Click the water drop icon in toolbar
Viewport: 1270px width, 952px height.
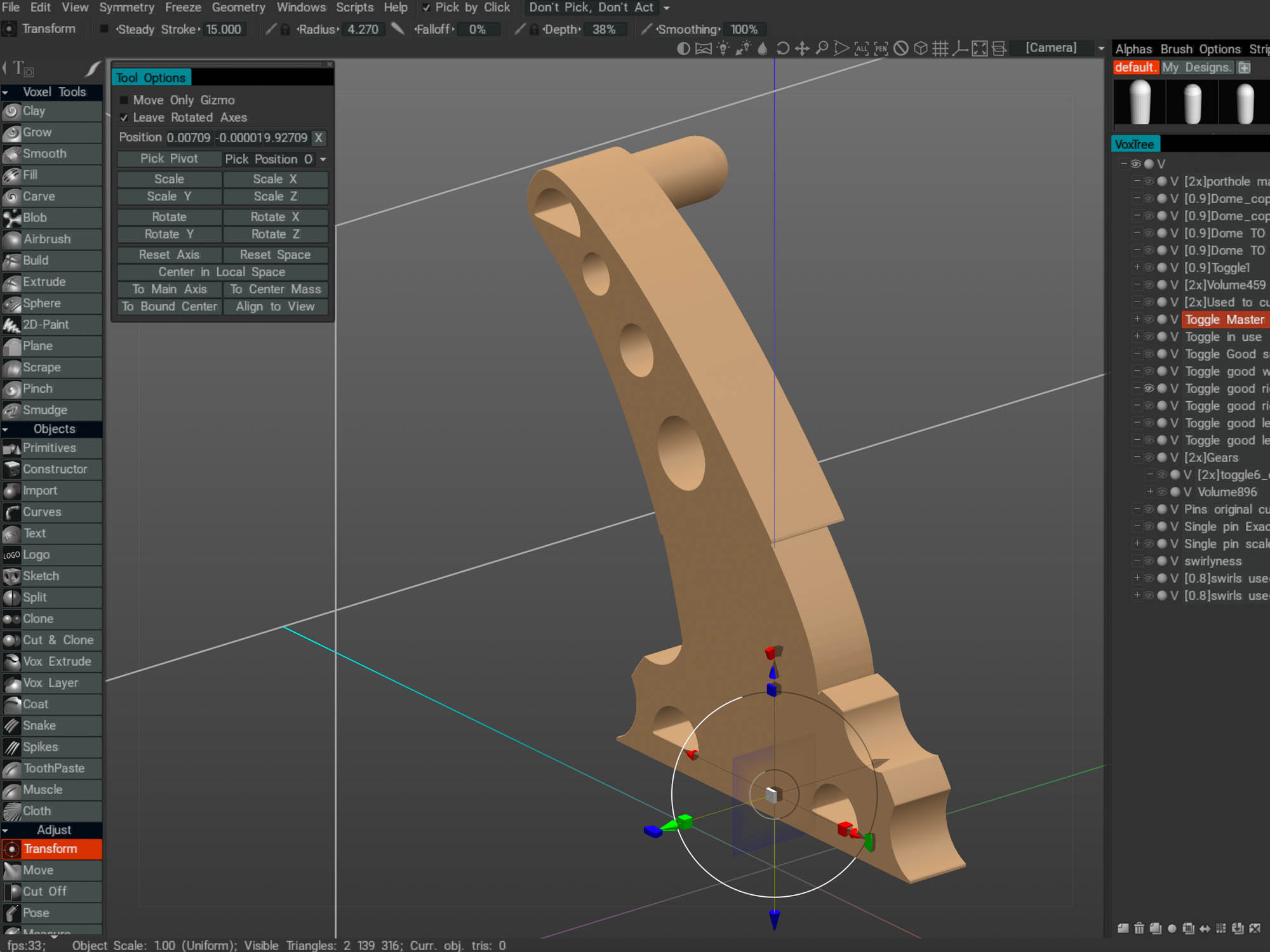(763, 48)
